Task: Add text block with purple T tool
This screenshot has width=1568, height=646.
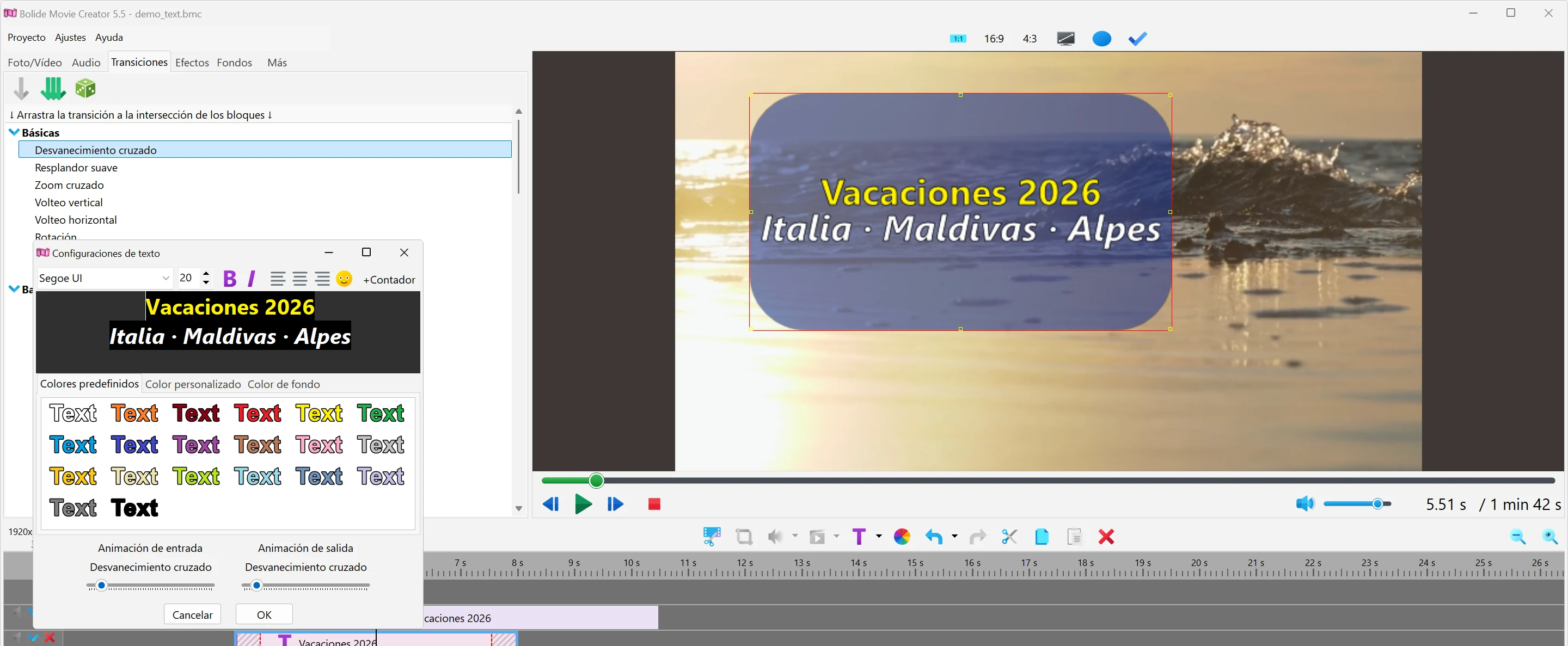Action: pos(859,537)
